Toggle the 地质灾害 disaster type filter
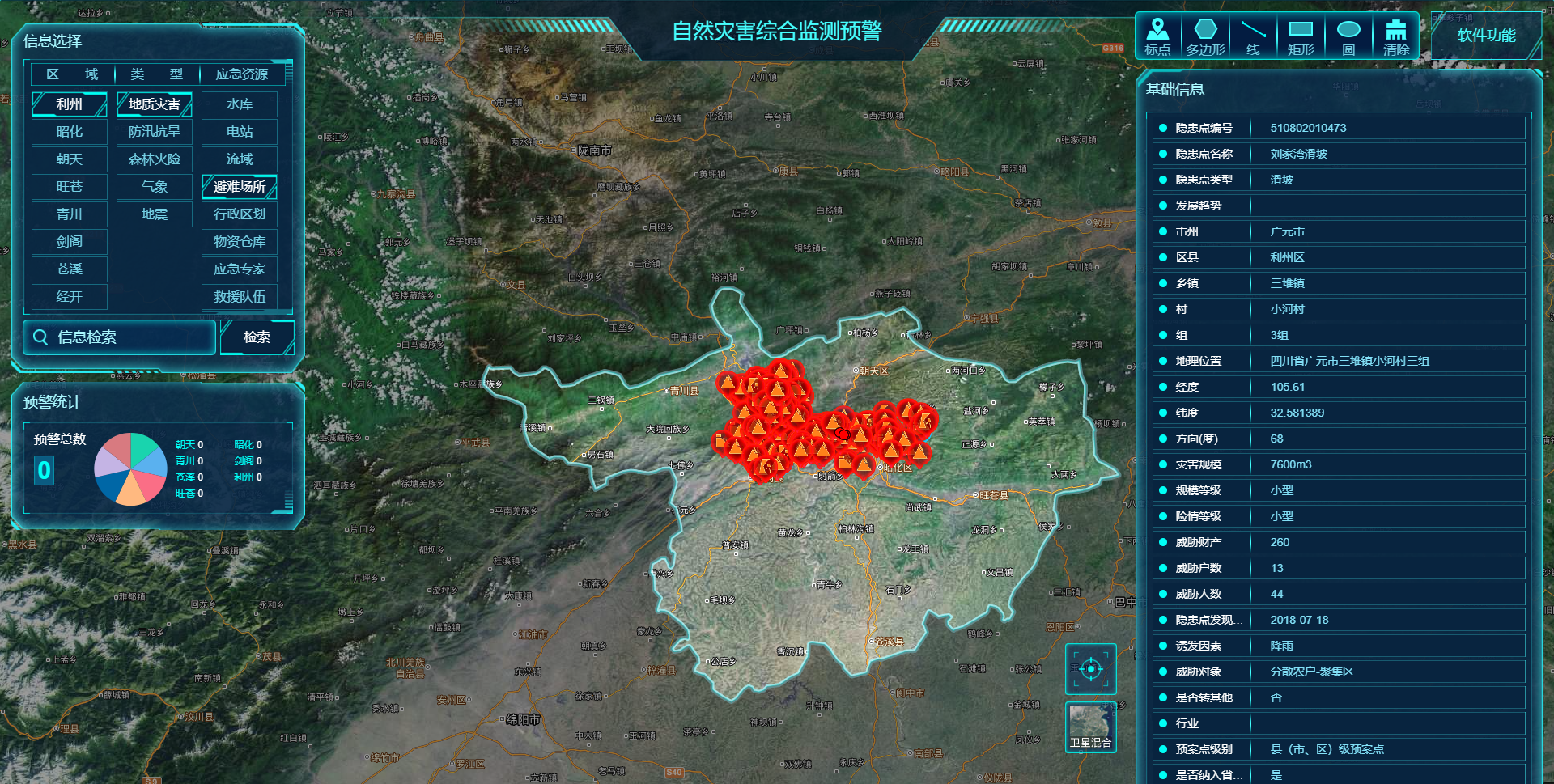 coord(155,104)
